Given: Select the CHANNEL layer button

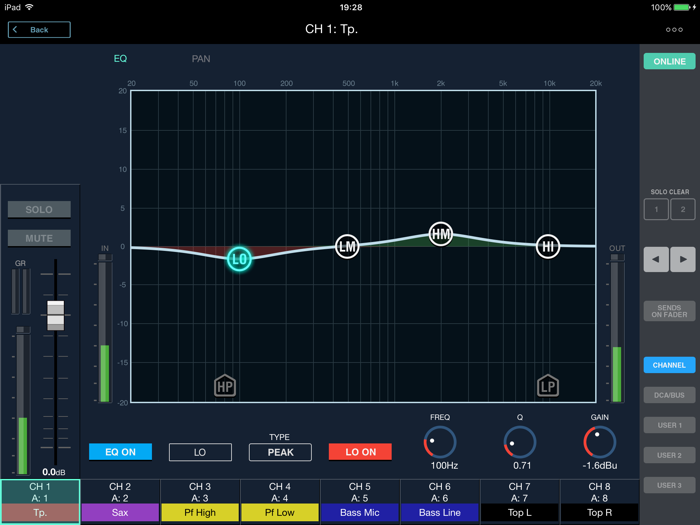Looking at the screenshot, I should [669, 365].
